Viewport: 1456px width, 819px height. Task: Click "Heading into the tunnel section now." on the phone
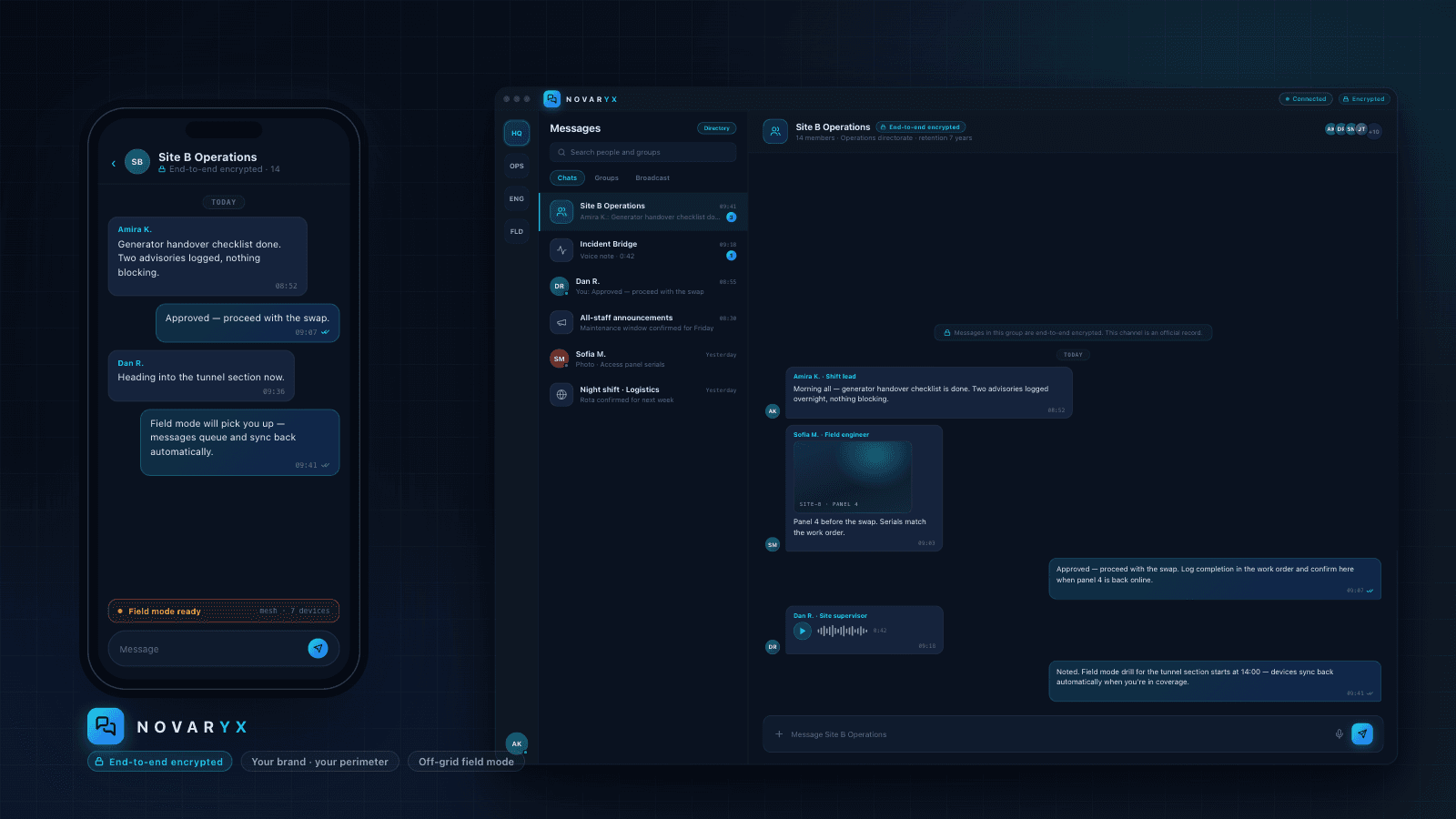[201, 377]
